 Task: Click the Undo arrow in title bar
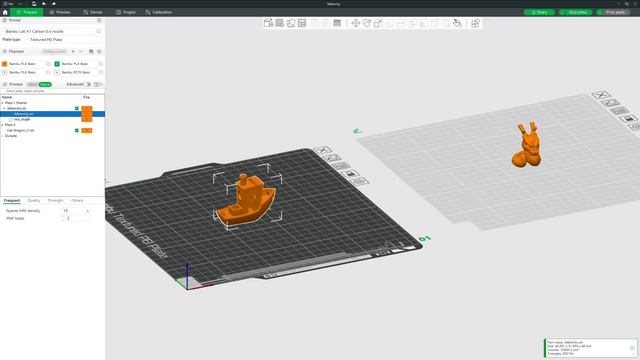44,4
